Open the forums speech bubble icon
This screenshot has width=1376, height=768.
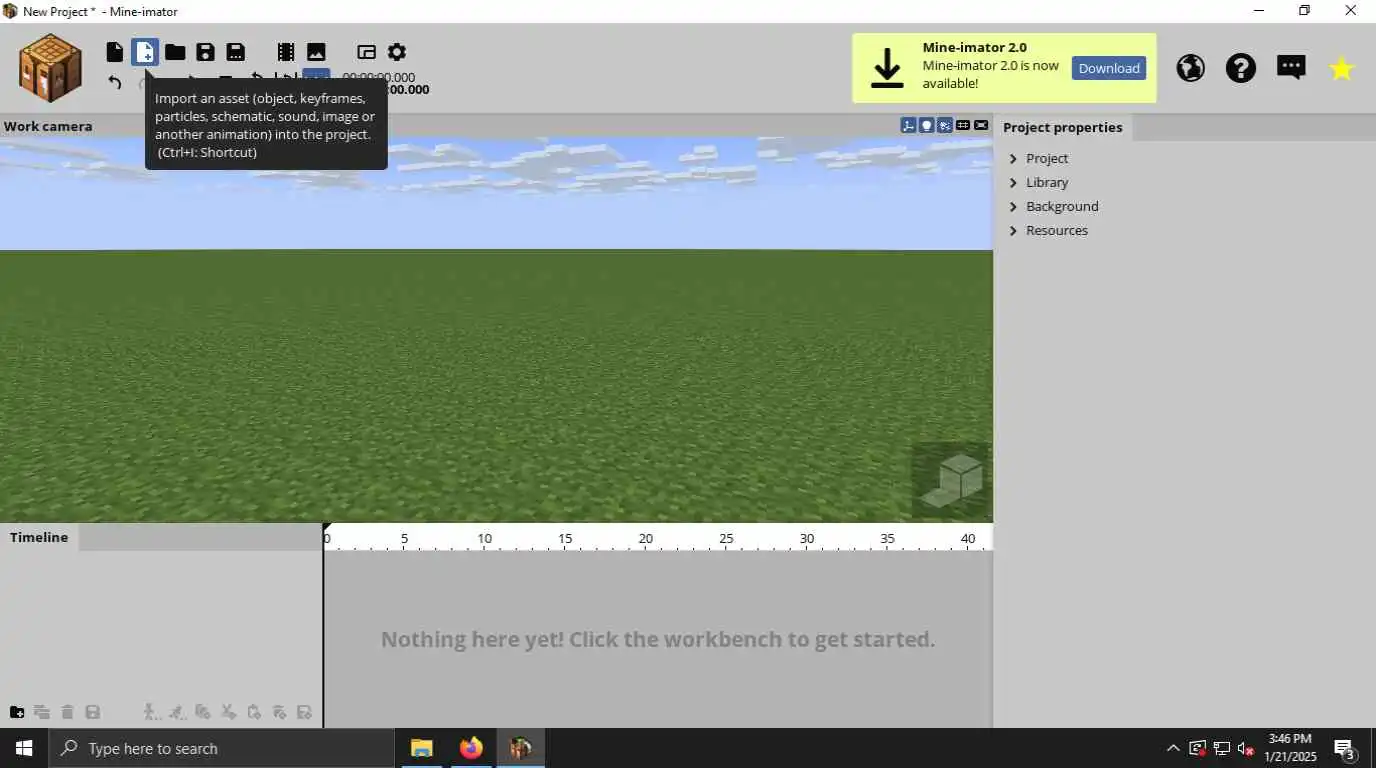point(1291,67)
